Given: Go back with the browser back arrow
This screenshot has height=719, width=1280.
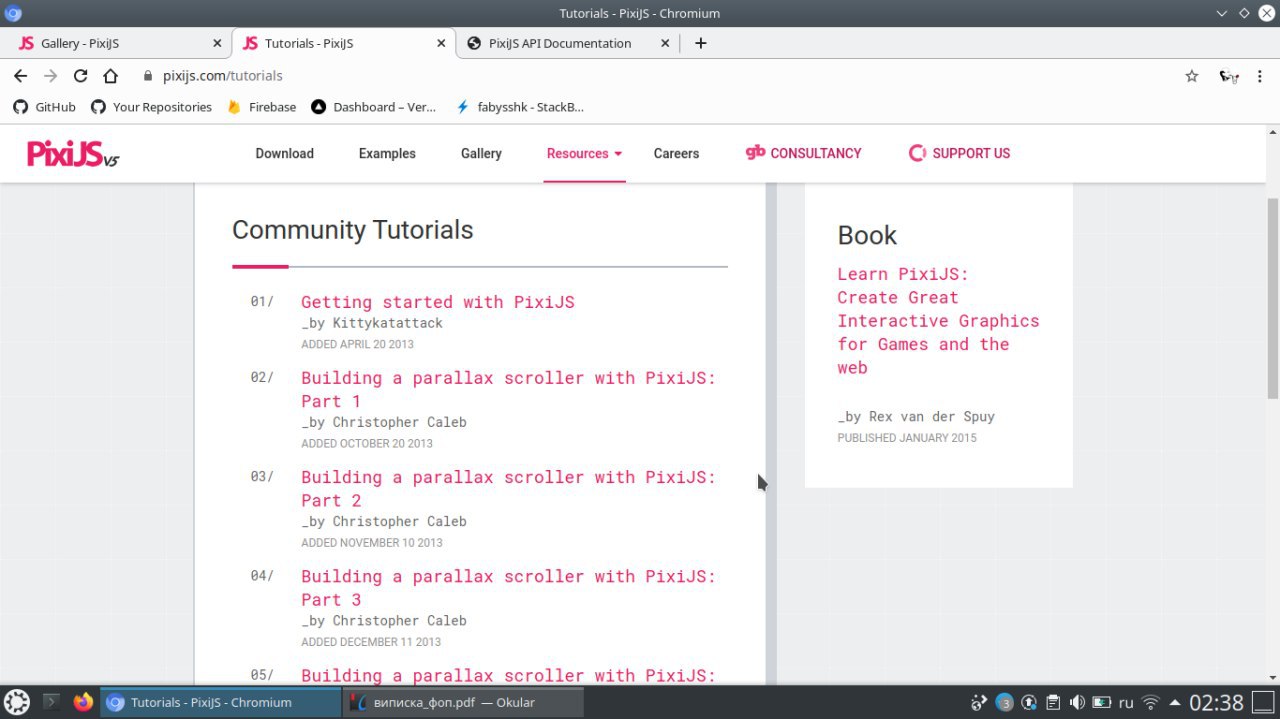Looking at the screenshot, I should tap(20, 75).
